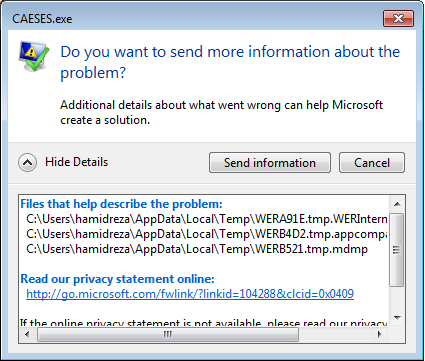Select the WERB521.tmp.mdmp file path
Screen dimensions: 425x361
[x=197, y=249]
